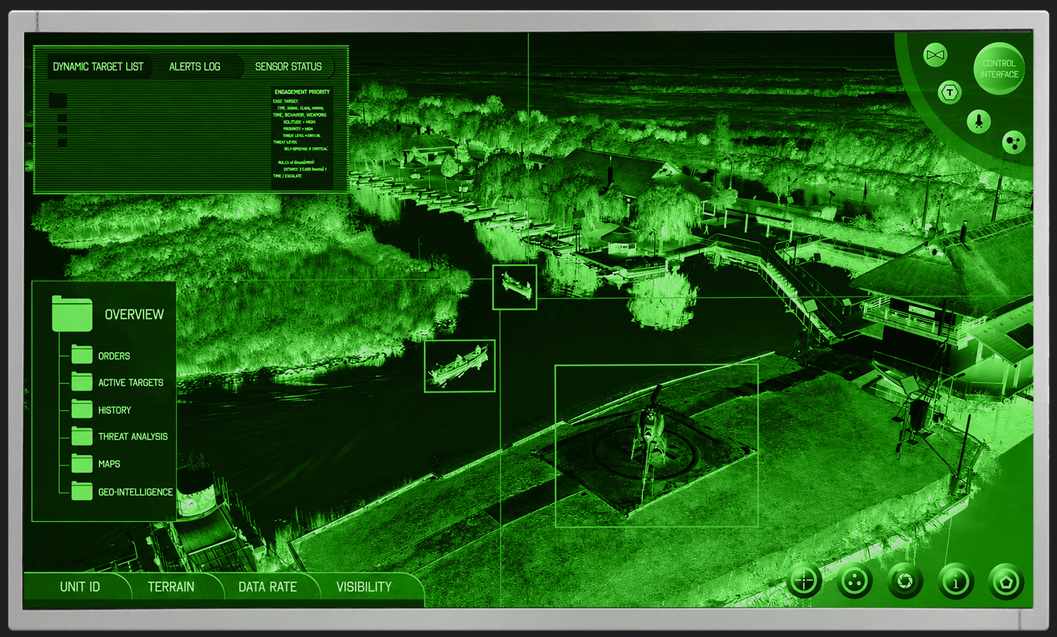Select the crosshair targeting icon
This screenshot has height=637, width=1057.
804,580
